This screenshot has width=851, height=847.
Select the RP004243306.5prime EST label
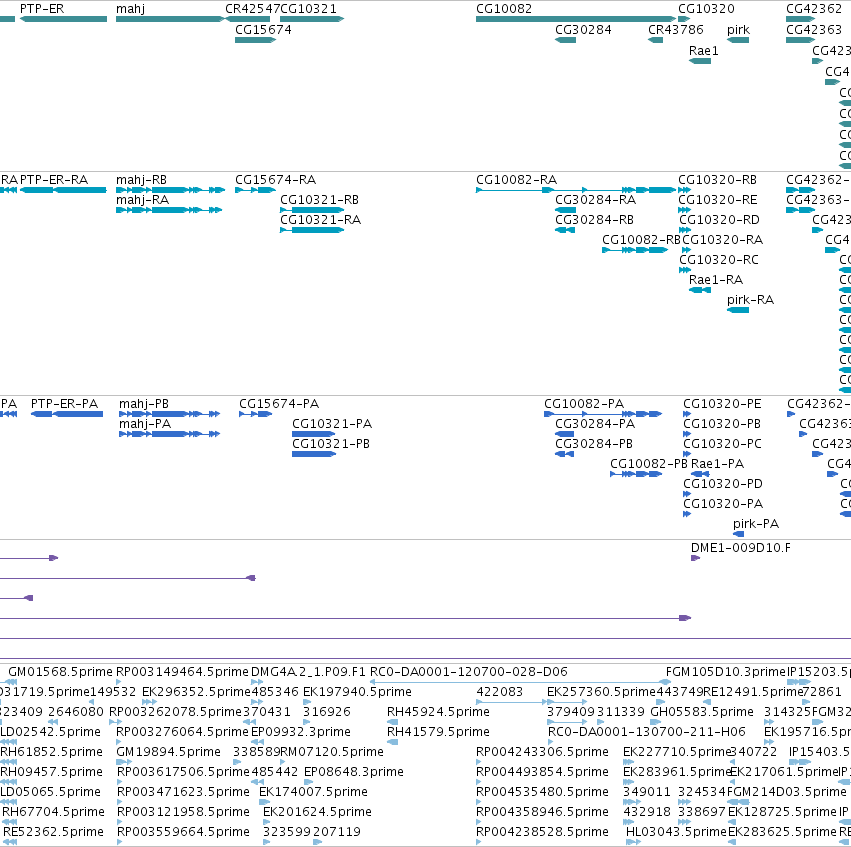pos(542,752)
